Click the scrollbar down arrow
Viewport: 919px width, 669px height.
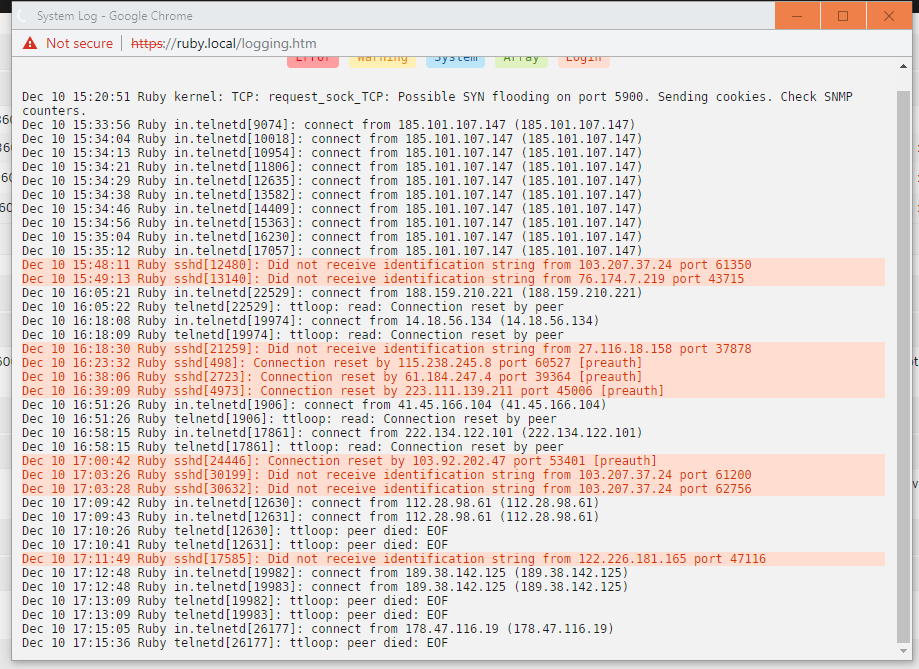[903, 651]
